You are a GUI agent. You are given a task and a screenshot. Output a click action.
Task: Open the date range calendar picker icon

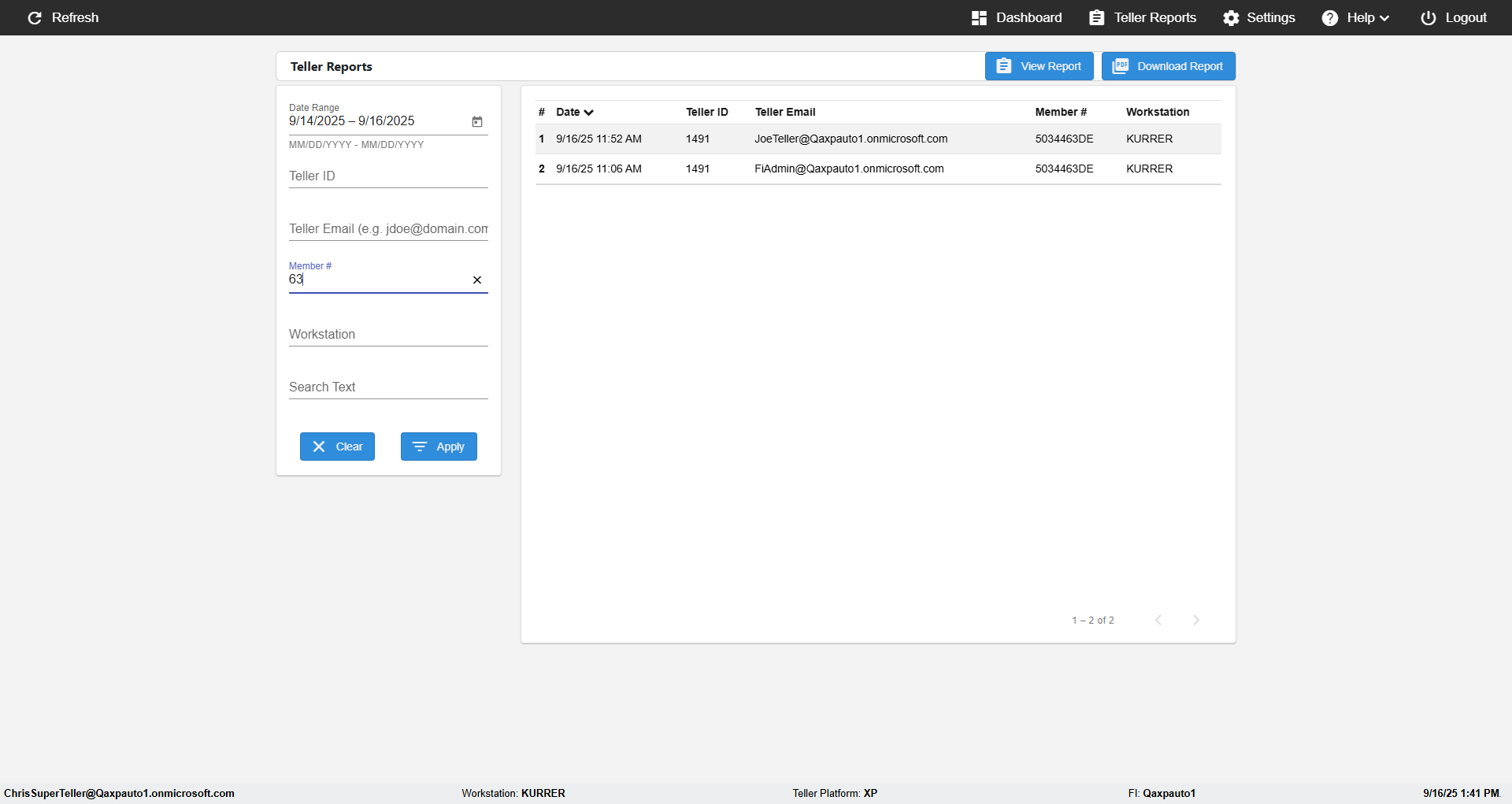(x=477, y=121)
